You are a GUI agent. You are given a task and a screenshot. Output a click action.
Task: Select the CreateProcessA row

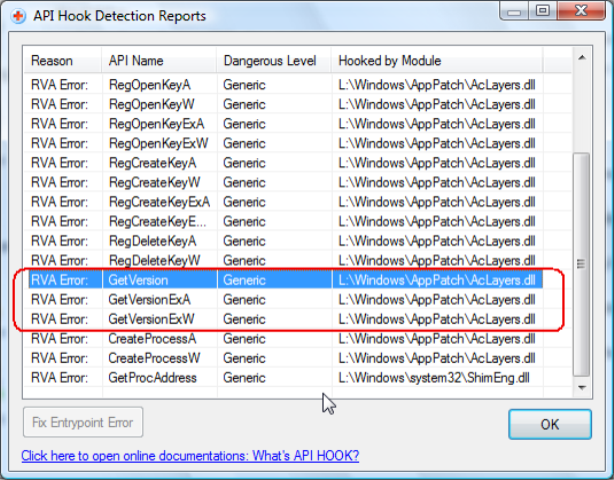click(x=284, y=339)
